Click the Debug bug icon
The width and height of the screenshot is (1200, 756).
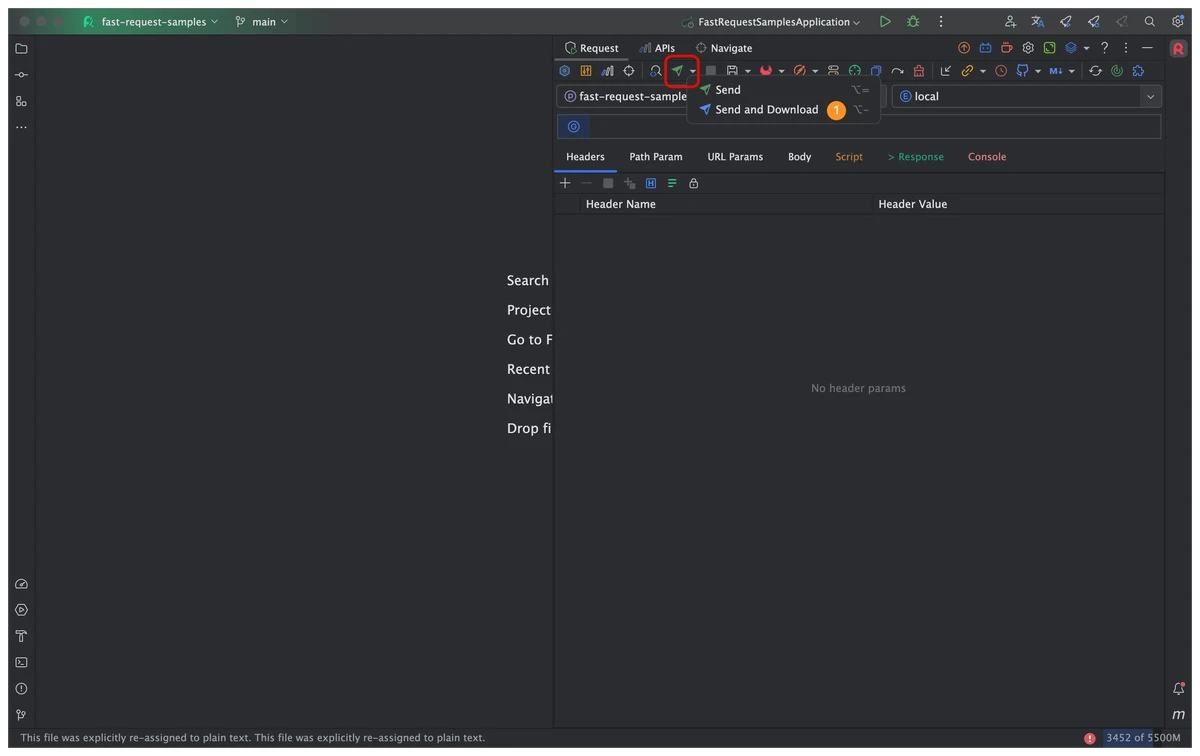coord(912,21)
